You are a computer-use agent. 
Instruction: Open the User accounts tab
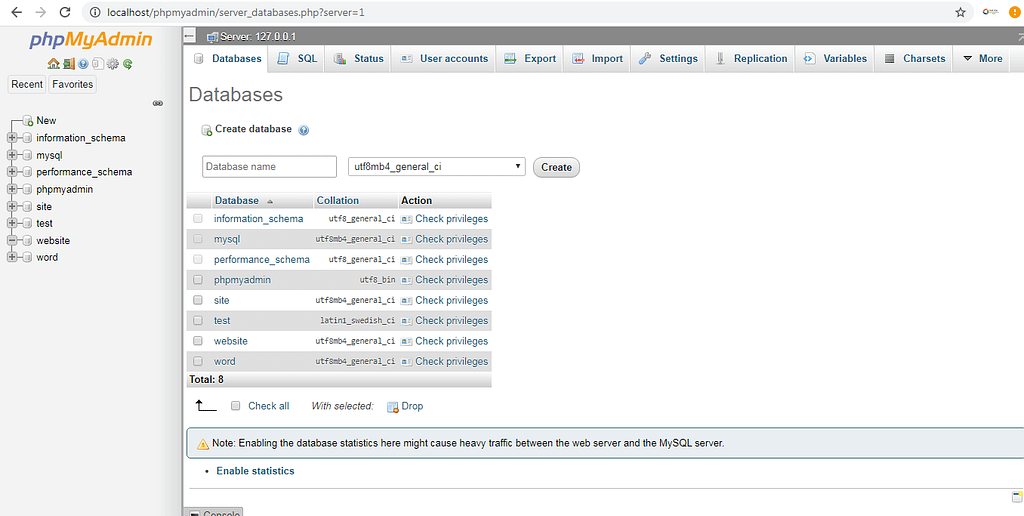[x=444, y=58]
